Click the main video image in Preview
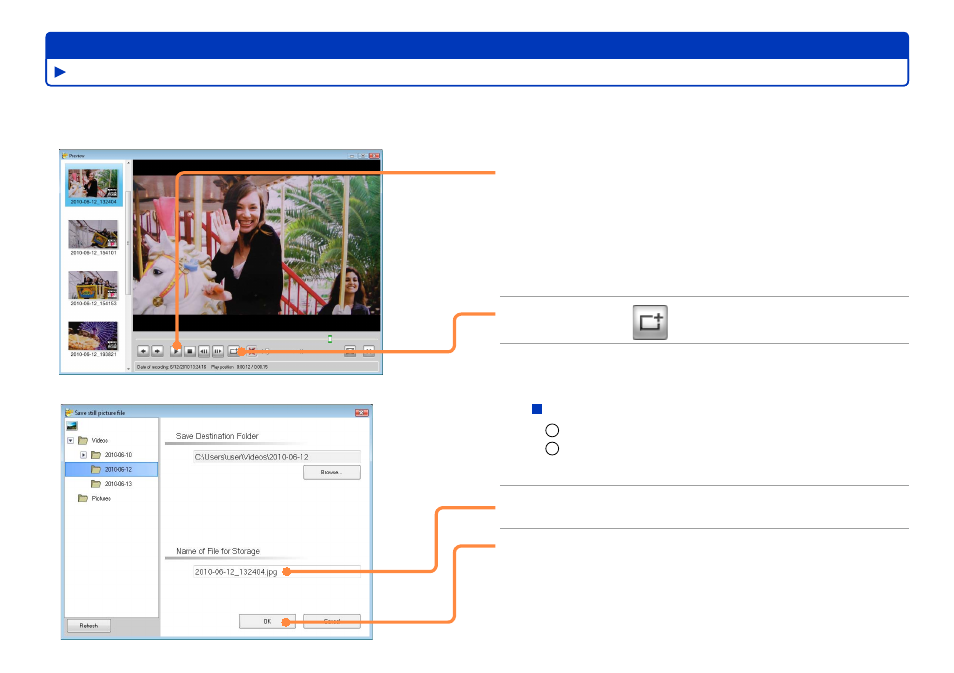Viewport: 954px width, 673px height. pyautogui.click(x=257, y=245)
